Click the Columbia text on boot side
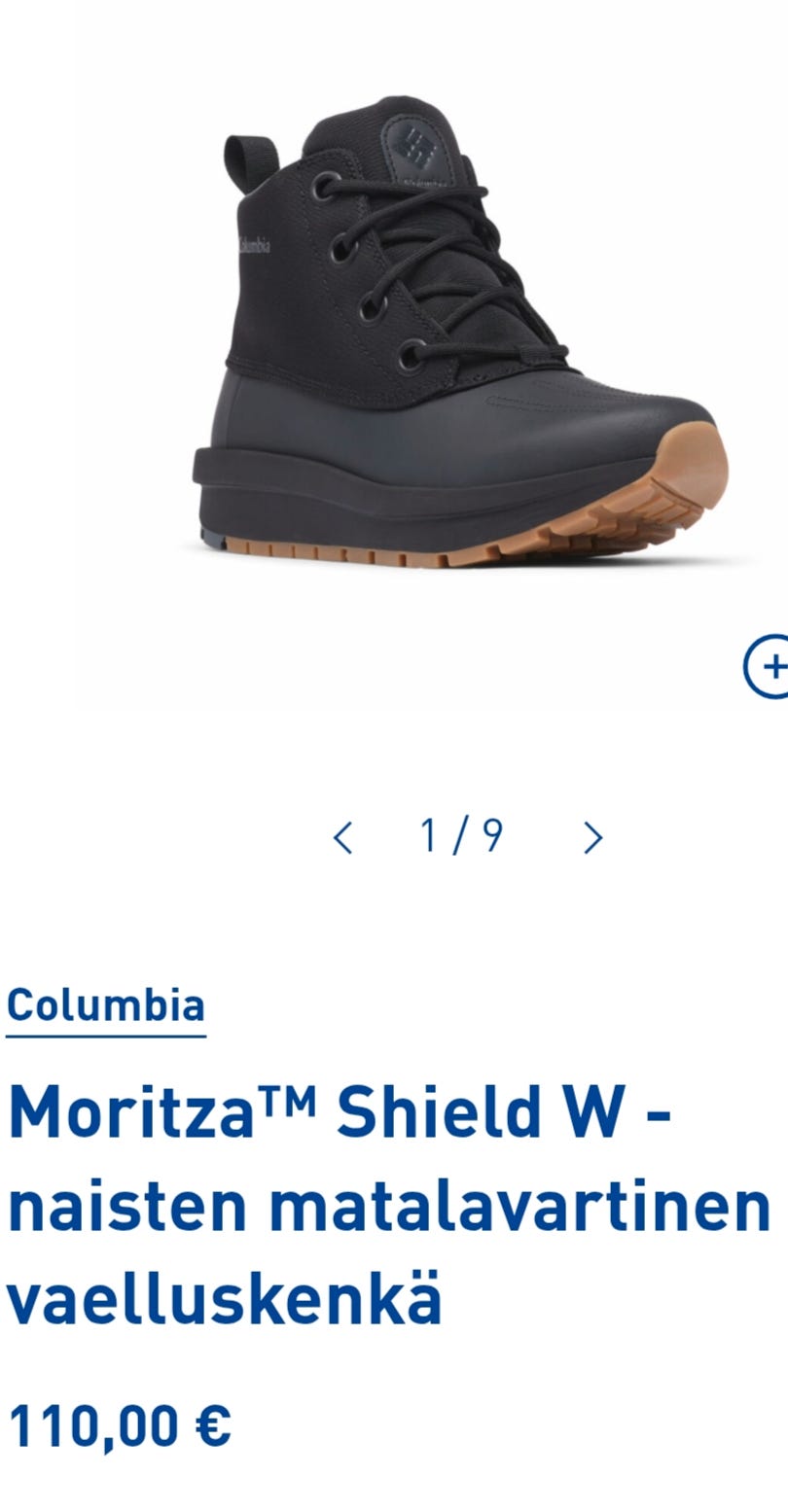 [253, 244]
